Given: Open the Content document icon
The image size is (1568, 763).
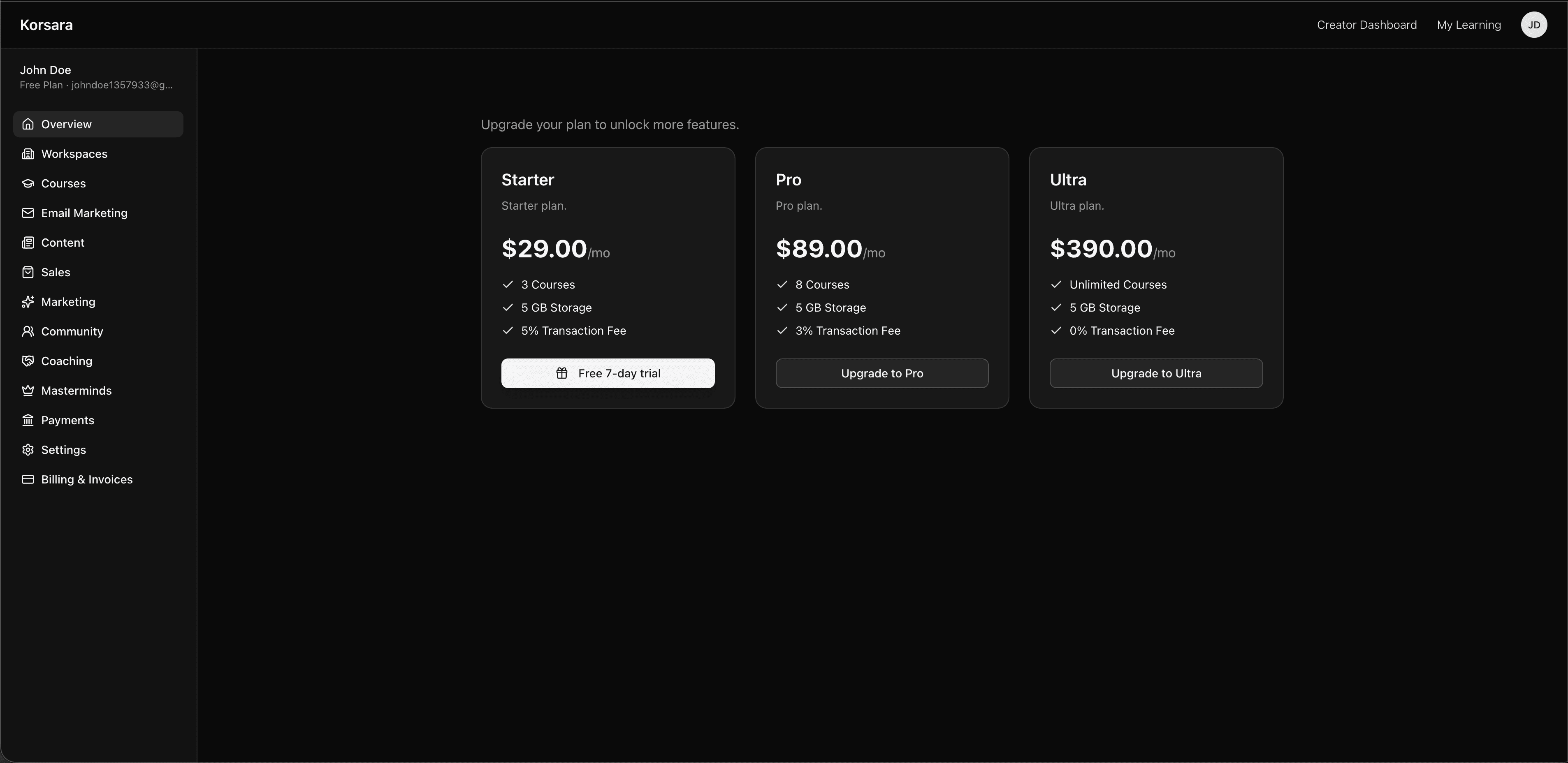Looking at the screenshot, I should 28,242.
